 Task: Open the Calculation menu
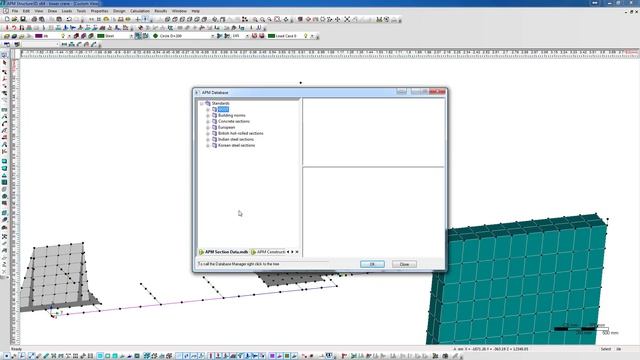140,11
